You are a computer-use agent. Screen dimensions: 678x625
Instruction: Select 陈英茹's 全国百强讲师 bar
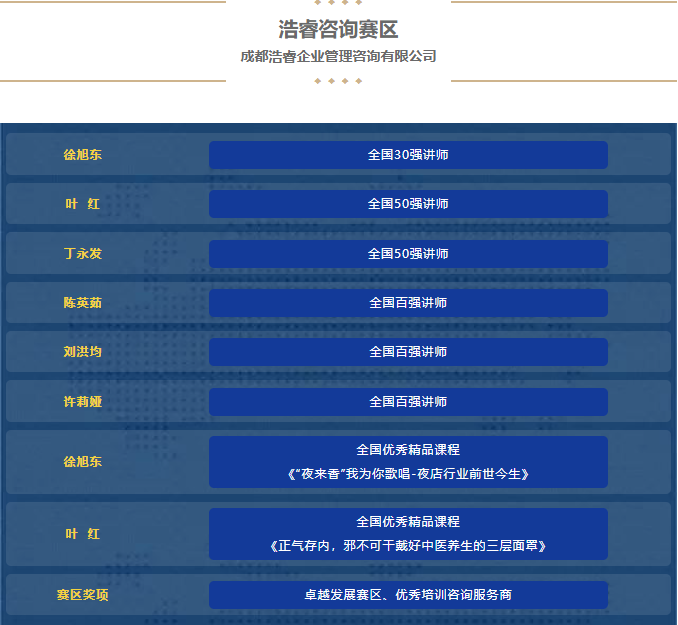[408, 303]
